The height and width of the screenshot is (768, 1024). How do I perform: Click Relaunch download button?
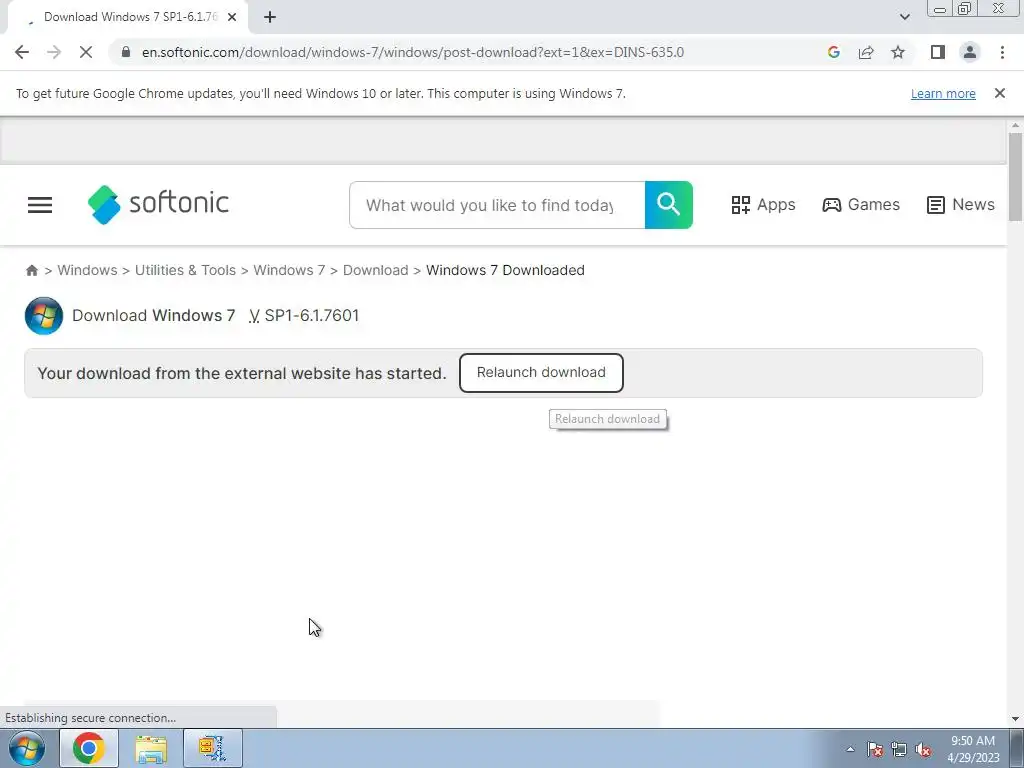(x=541, y=373)
